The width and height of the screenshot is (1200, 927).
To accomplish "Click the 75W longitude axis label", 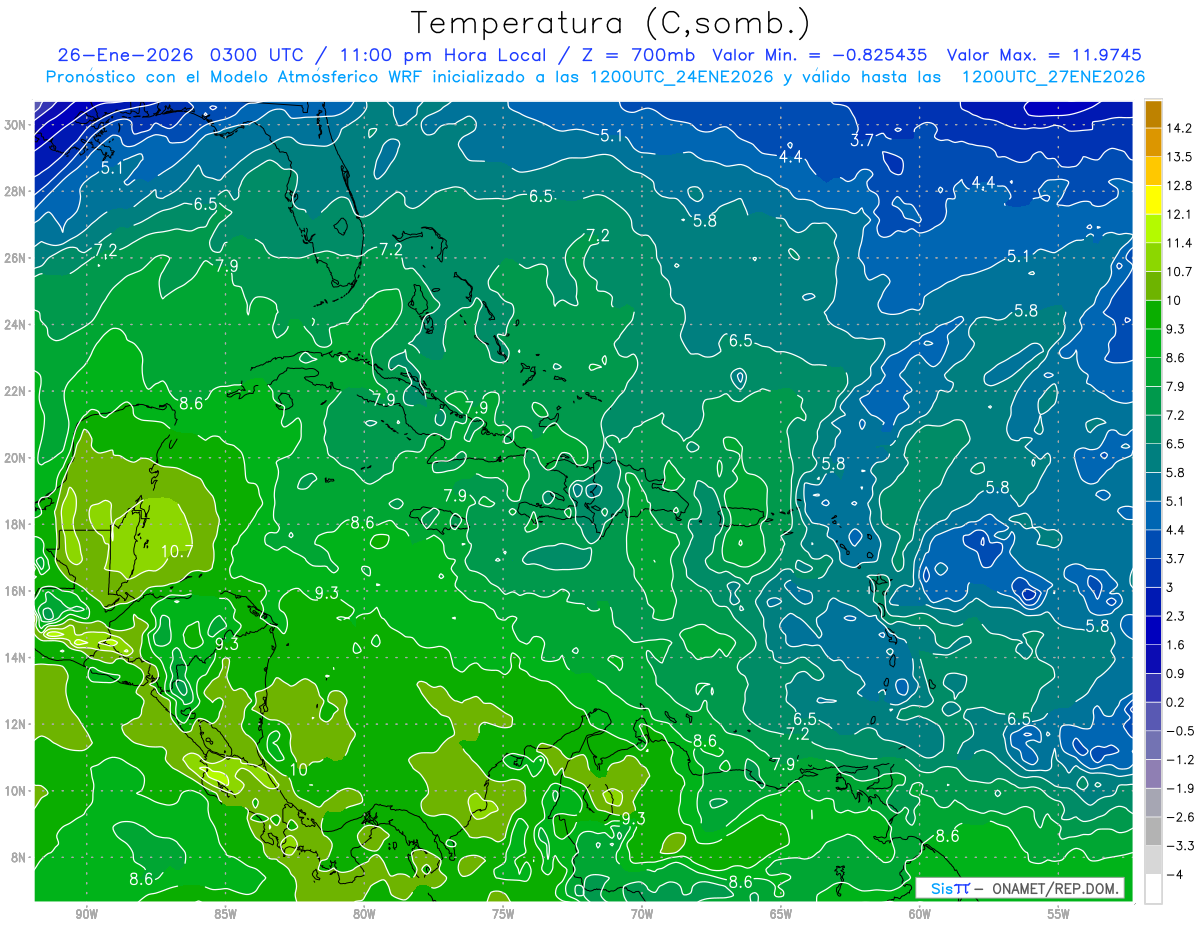I will tap(503, 915).
